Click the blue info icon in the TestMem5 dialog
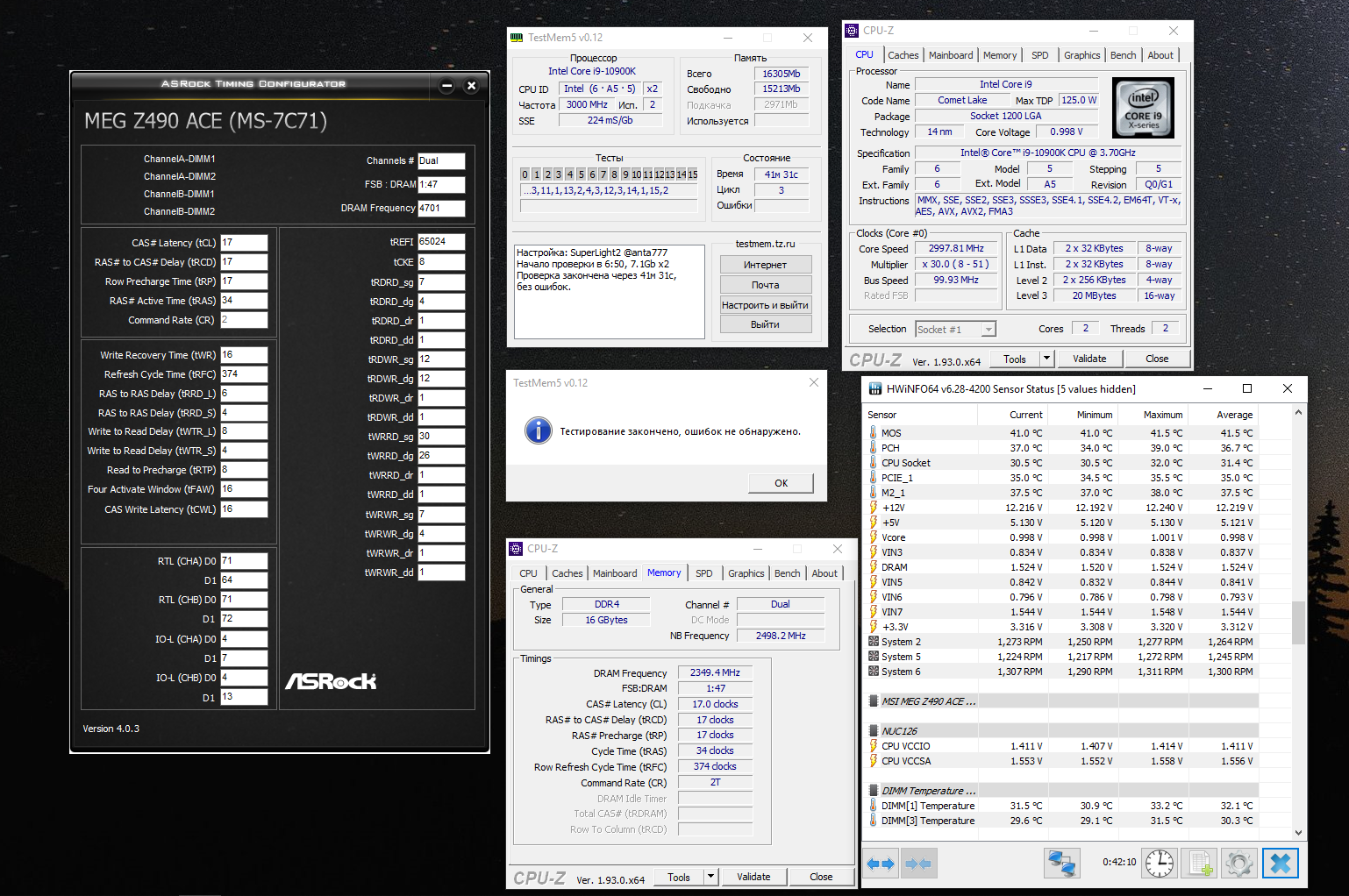1349x896 pixels. (x=538, y=430)
